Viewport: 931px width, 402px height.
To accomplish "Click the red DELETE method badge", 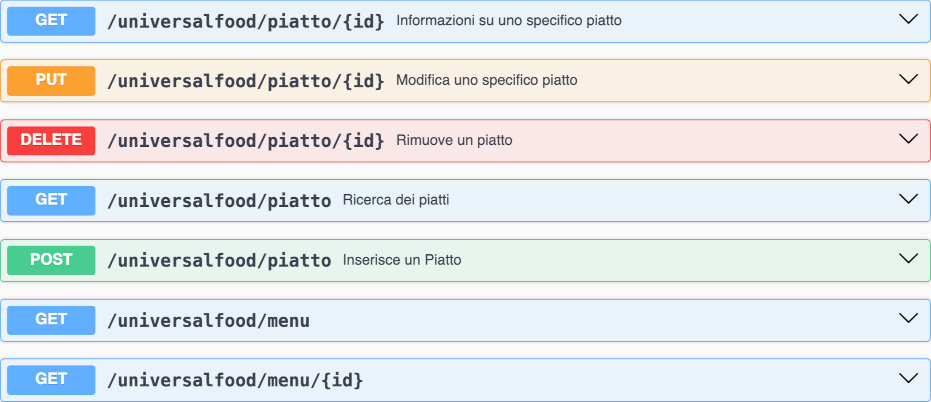I will tap(51, 140).
